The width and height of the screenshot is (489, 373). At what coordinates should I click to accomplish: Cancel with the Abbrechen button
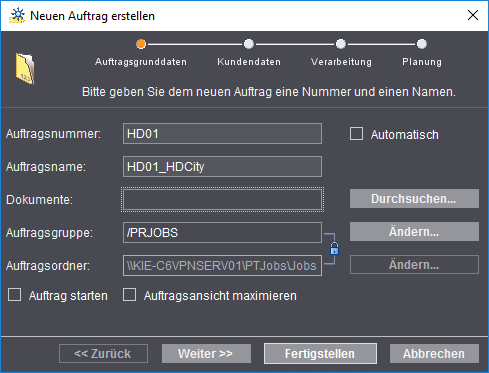tap(434, 354)
